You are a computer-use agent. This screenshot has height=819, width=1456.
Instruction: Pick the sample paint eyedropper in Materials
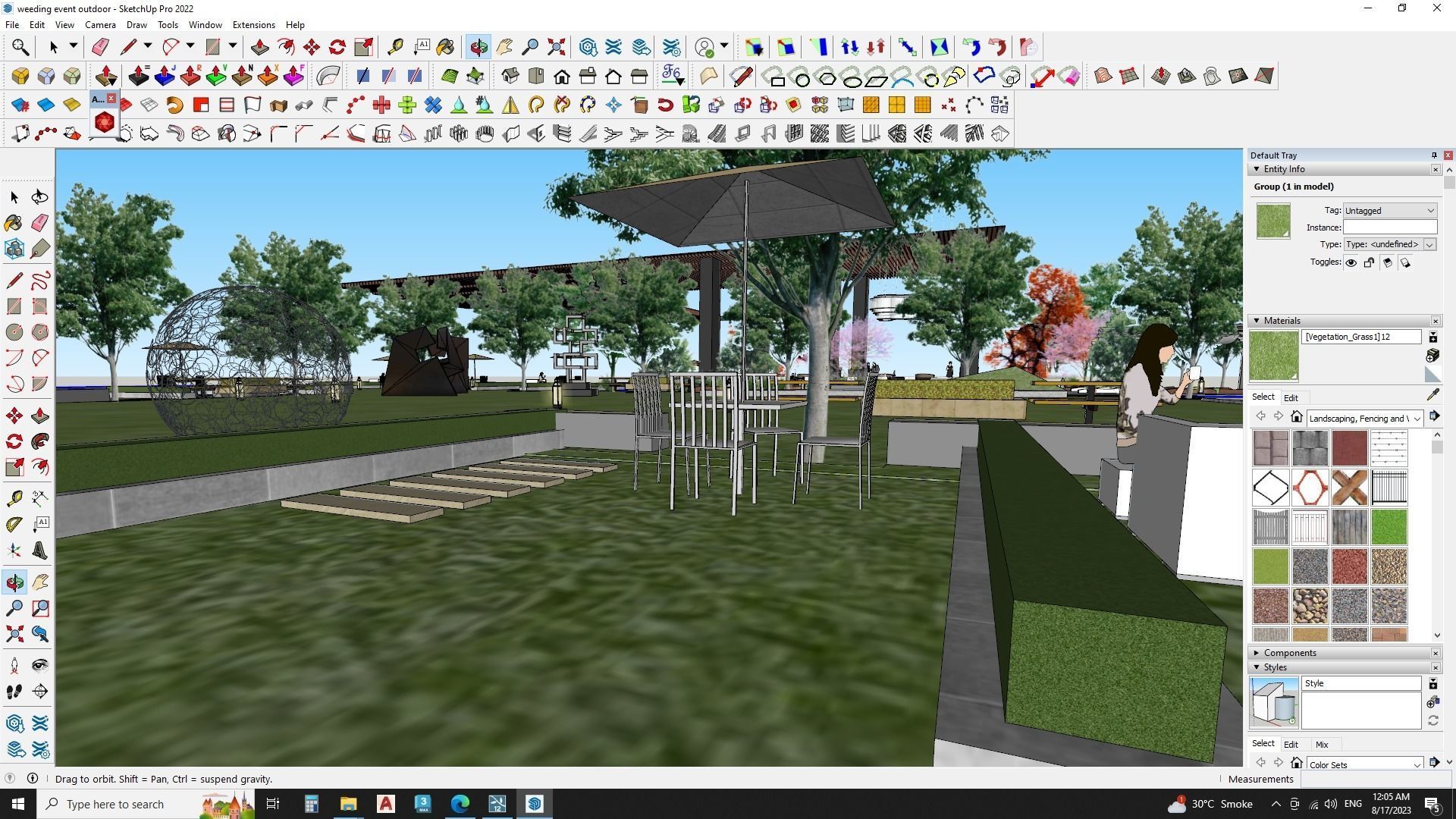(1434, 395)
